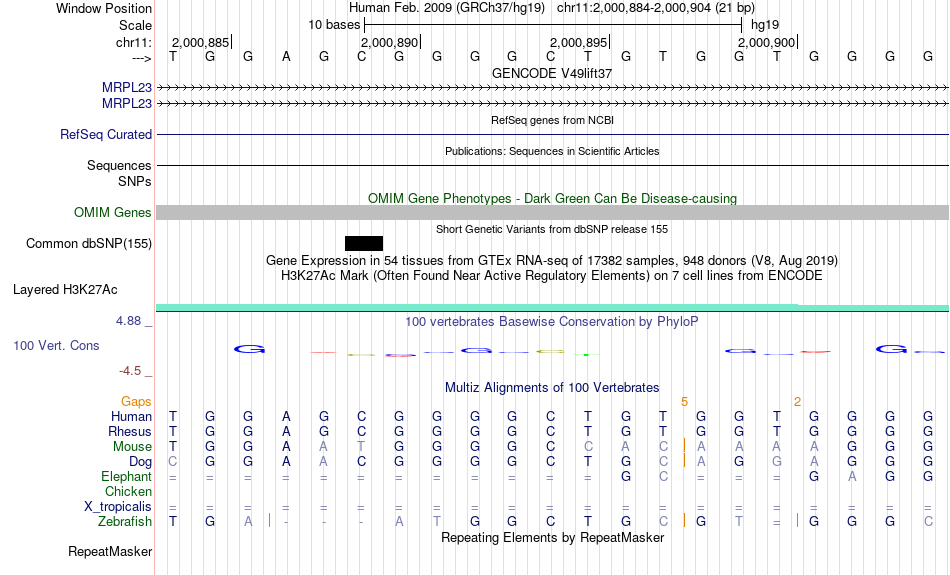Click the RepeatMasker track label
Viewport: 950px width, 575px height.
click(x=110, y=551)
